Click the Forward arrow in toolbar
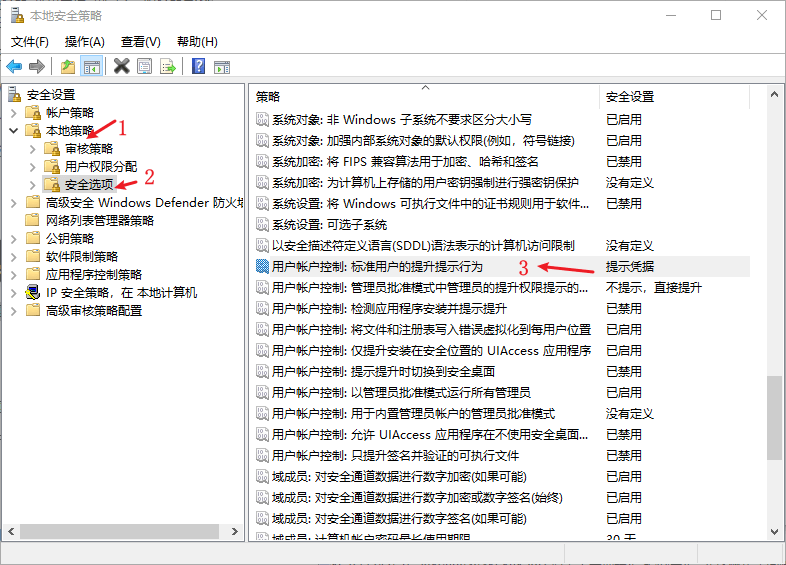 coord(37,66)
